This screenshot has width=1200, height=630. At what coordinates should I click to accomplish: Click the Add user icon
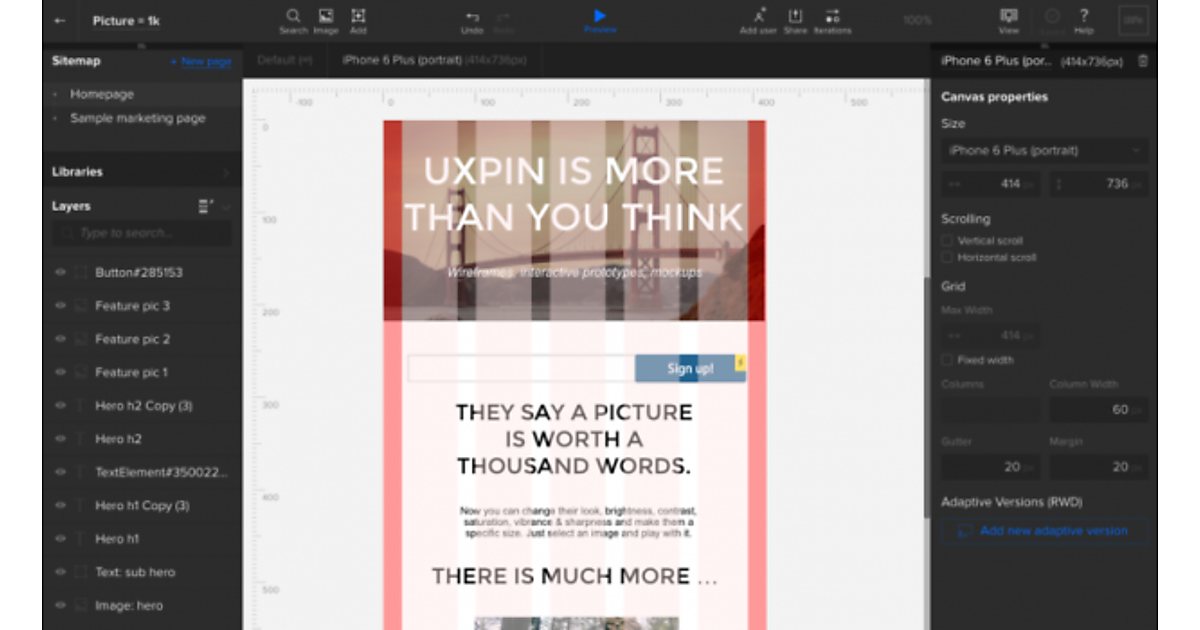coord(759,16)
